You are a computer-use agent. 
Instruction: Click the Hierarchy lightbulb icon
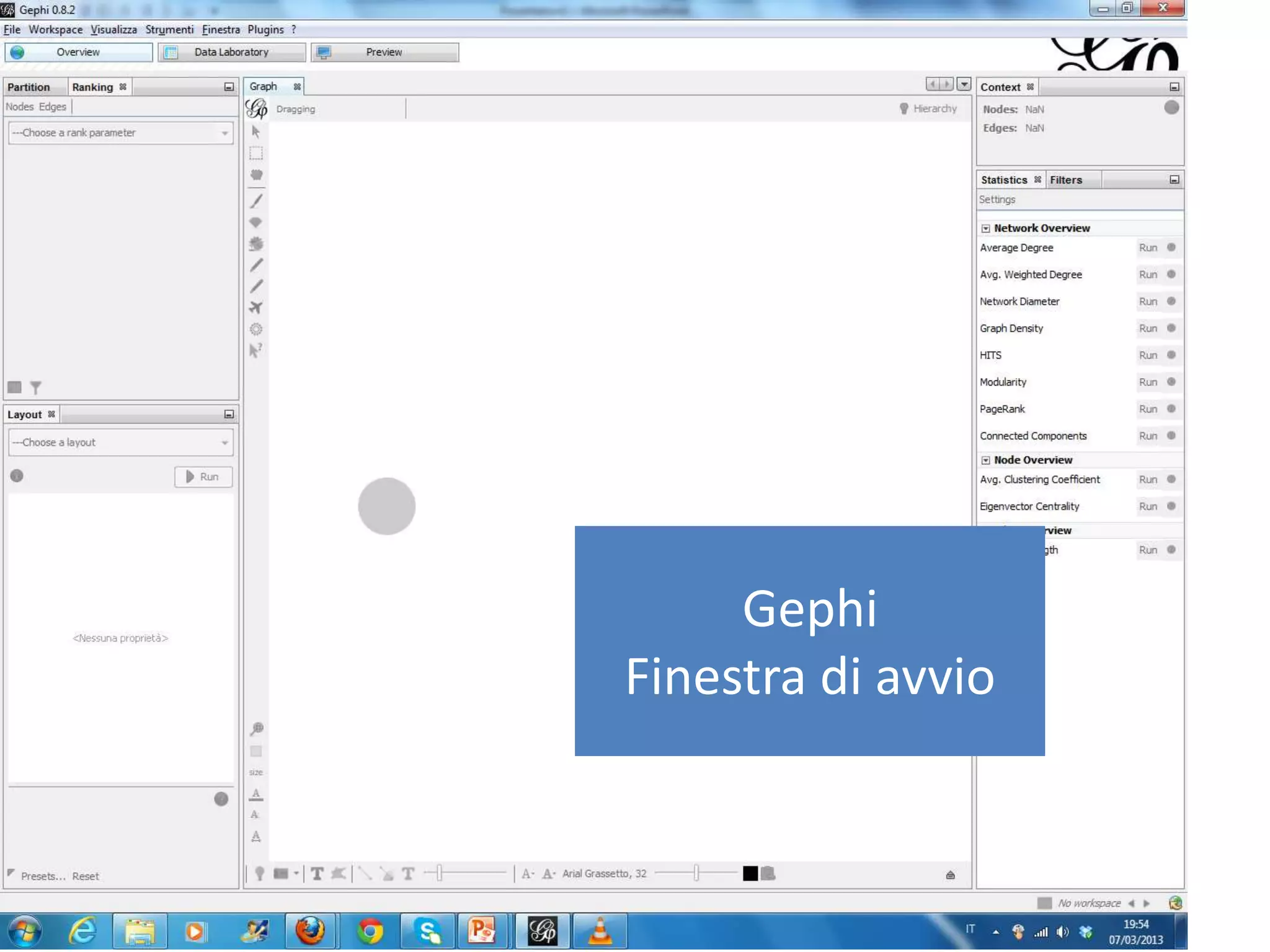[904, 109]
